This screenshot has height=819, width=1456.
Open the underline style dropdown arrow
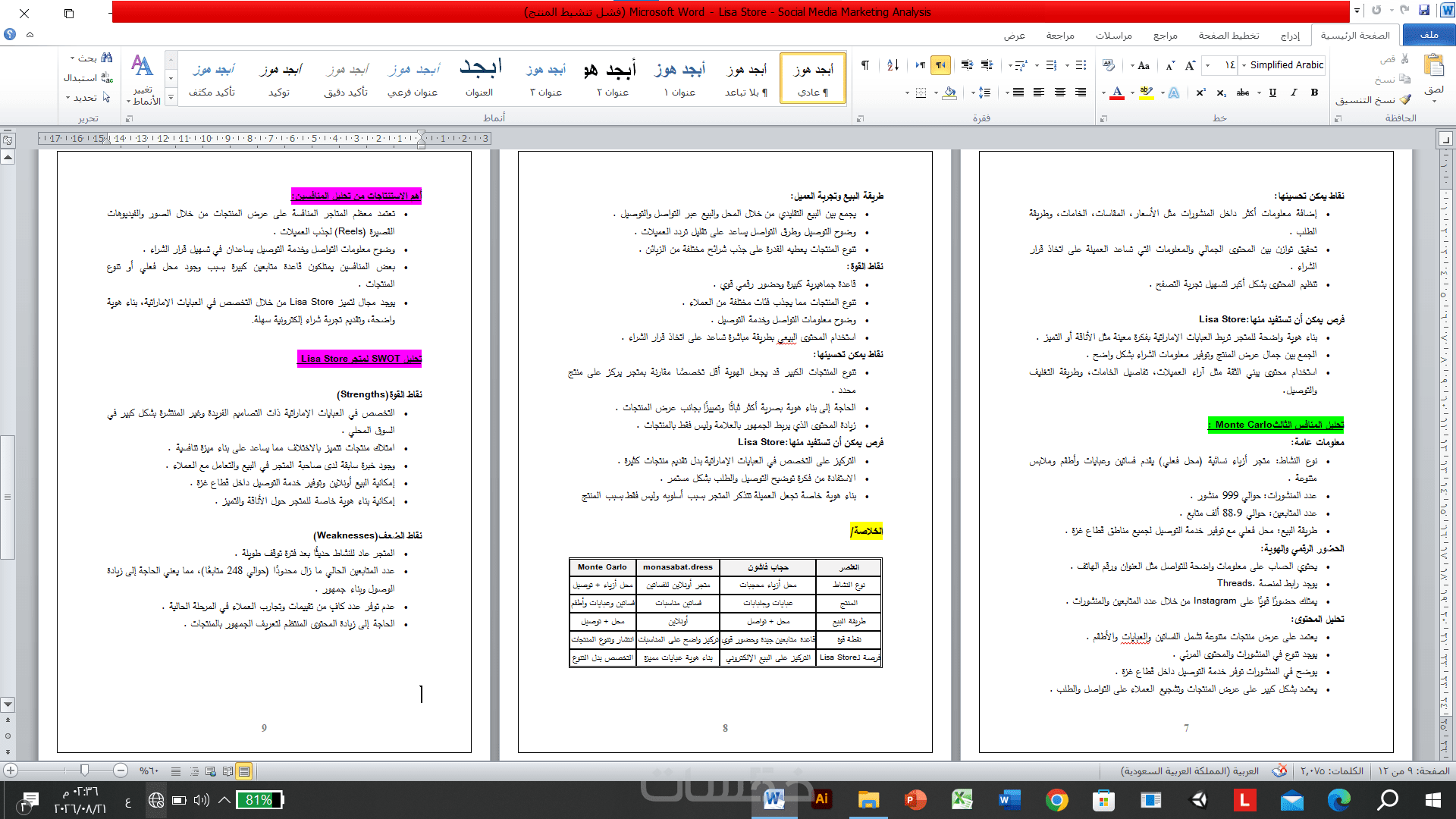click(1259, 93)
